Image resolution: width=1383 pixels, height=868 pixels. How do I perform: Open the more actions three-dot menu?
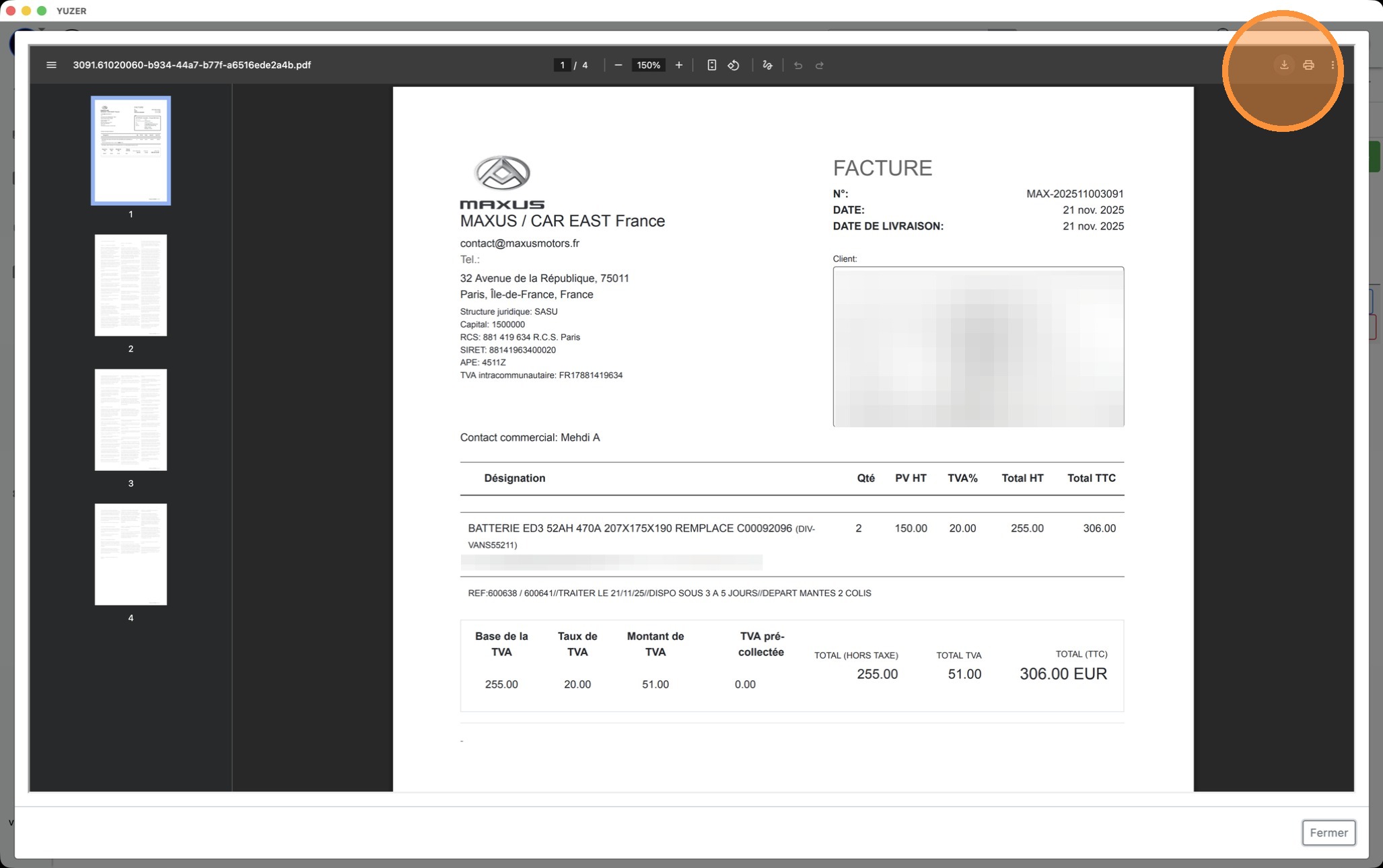tap(1333, 65)
